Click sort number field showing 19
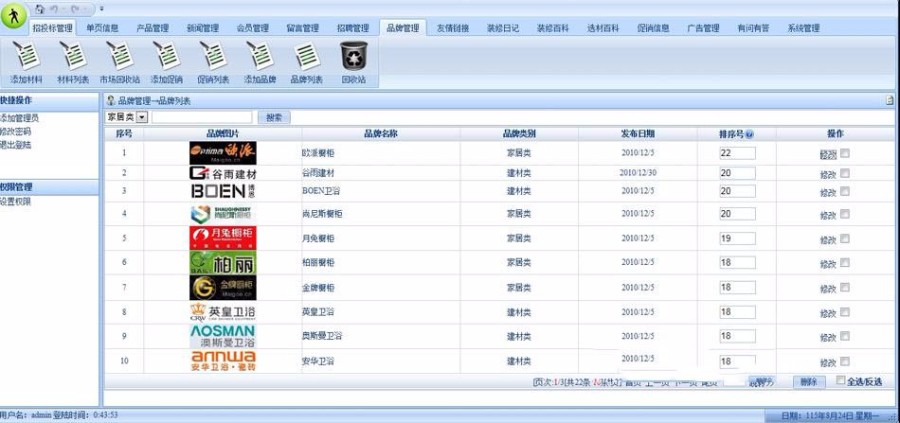 [x=738, y=238]
